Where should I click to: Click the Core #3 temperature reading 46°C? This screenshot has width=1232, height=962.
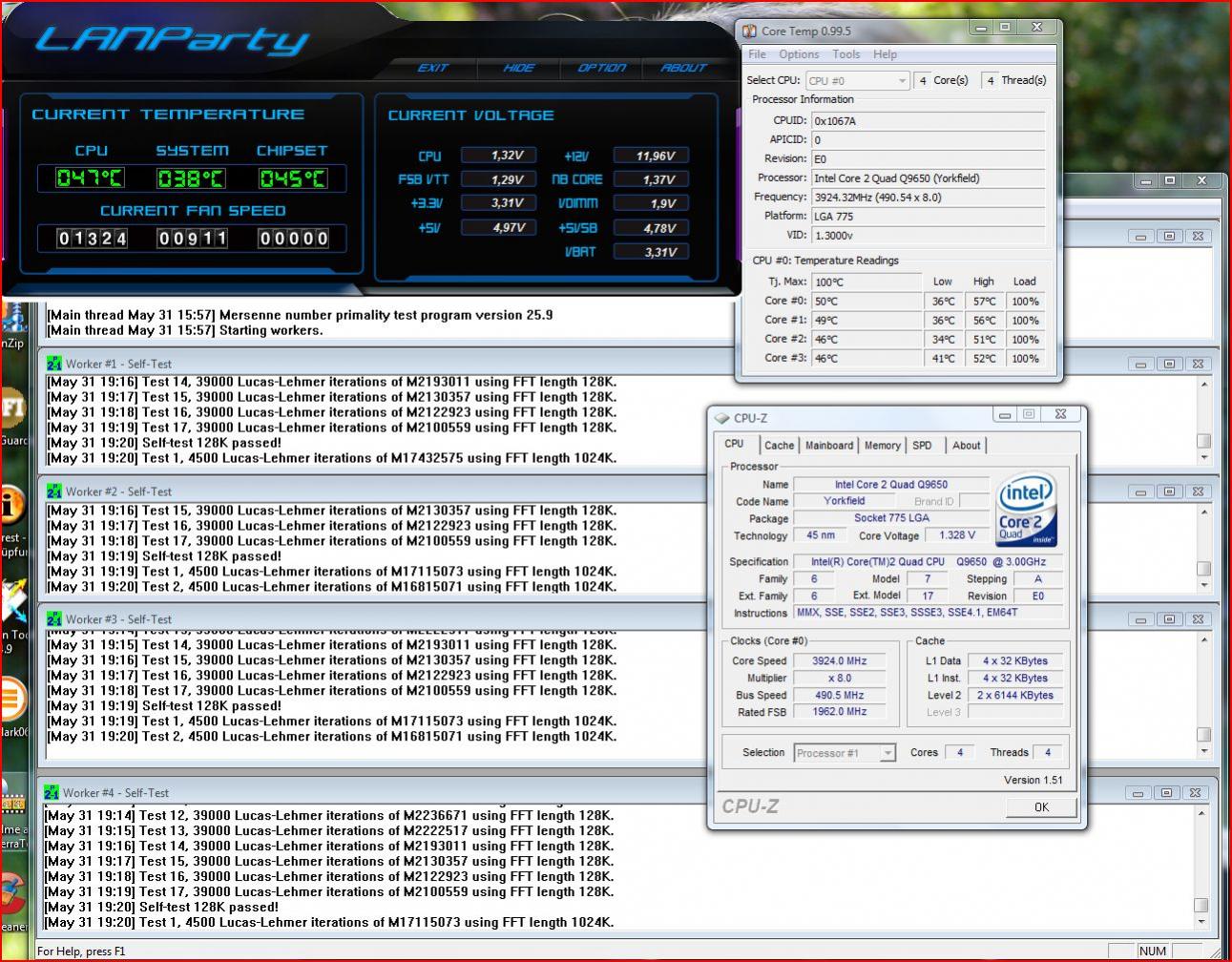click(x=867, y=358)
